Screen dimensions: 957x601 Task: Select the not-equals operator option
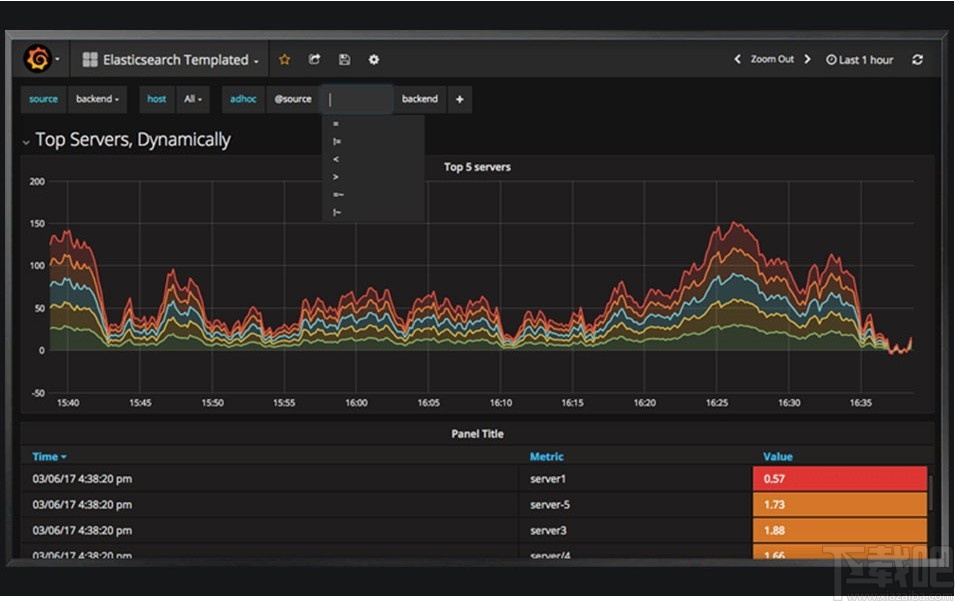337,140
